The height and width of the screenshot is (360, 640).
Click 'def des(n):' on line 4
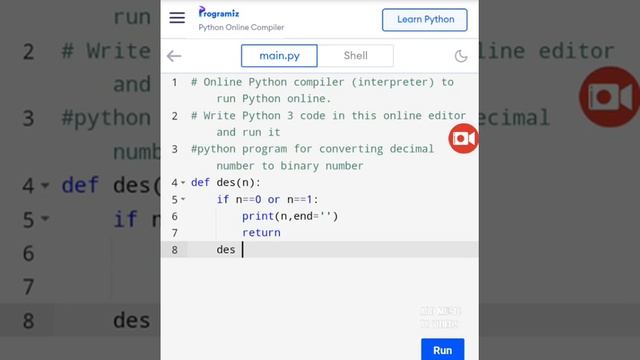click(226, 182)
